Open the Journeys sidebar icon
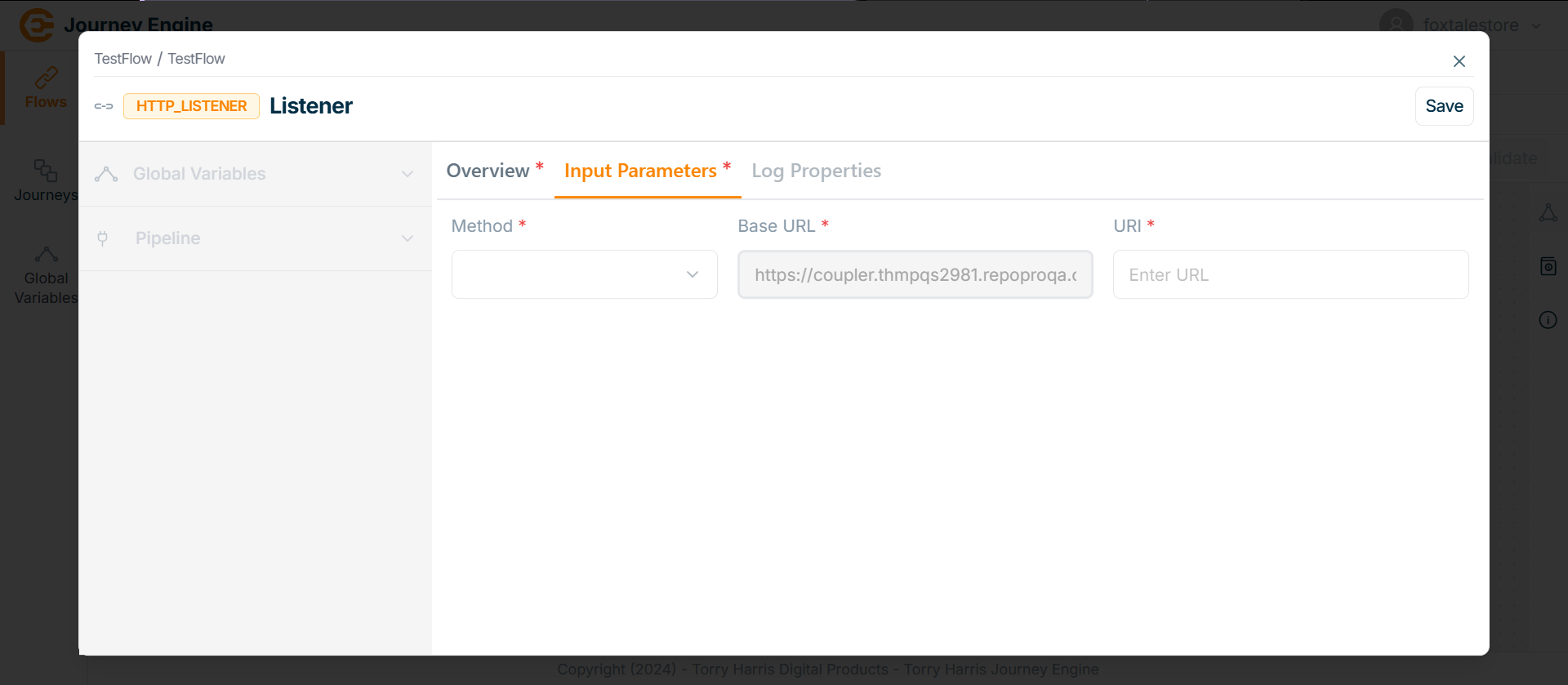This screenshot has height=685, width=1568. coord(46,171)
